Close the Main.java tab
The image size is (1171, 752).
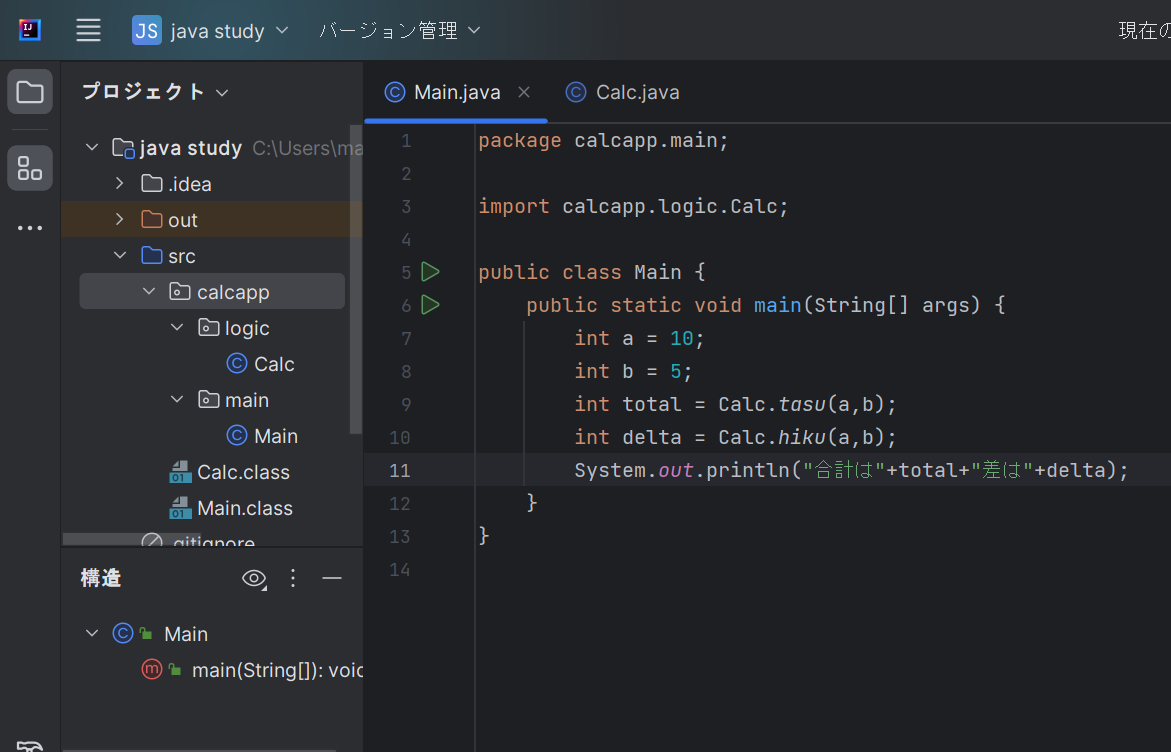click(x=524, y=92)
